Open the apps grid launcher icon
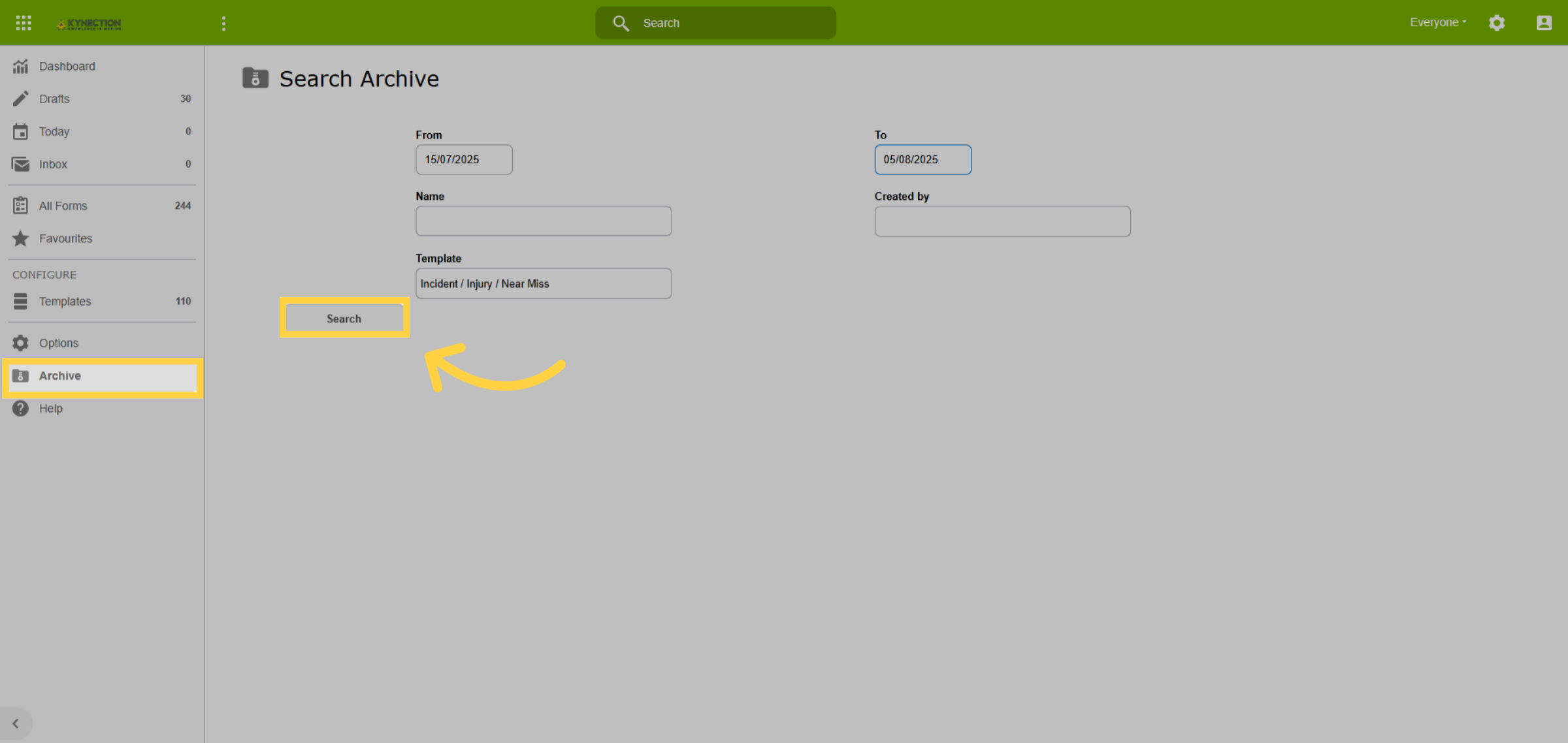This screenshot has height=743, width=1568. pyautogui.click(x=24, y=23)
